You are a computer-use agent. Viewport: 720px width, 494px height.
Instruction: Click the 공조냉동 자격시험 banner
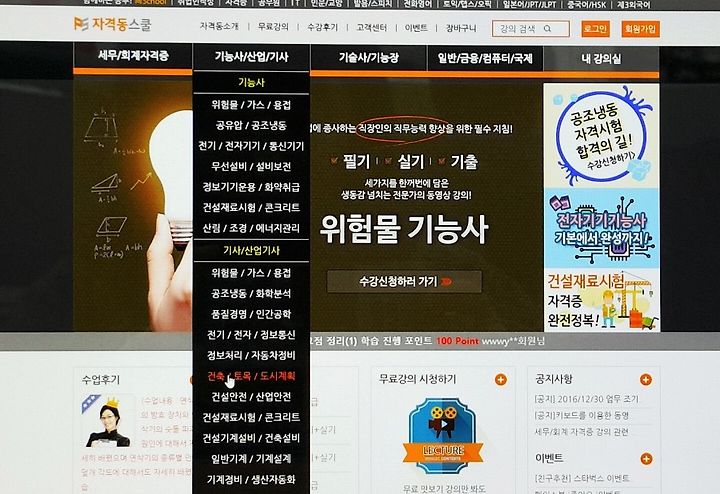point(602,135)
